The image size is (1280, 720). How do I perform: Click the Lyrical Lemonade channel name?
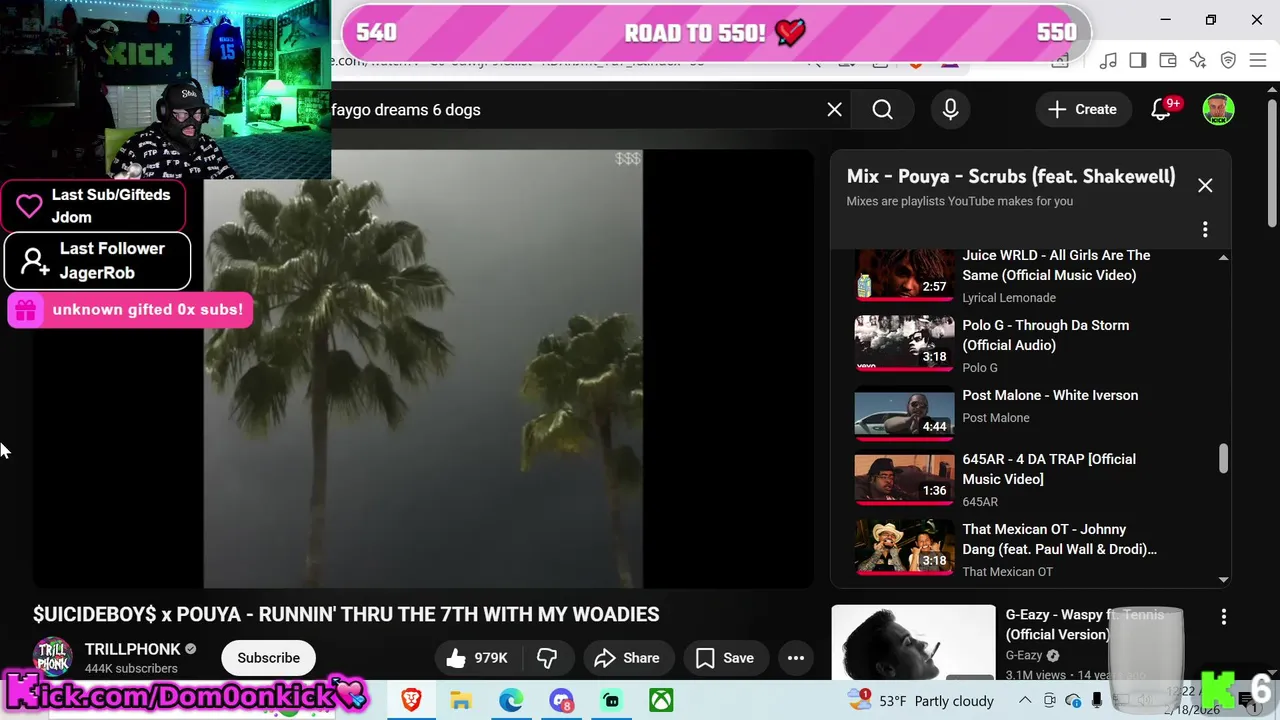click(x=1009, y=298)
